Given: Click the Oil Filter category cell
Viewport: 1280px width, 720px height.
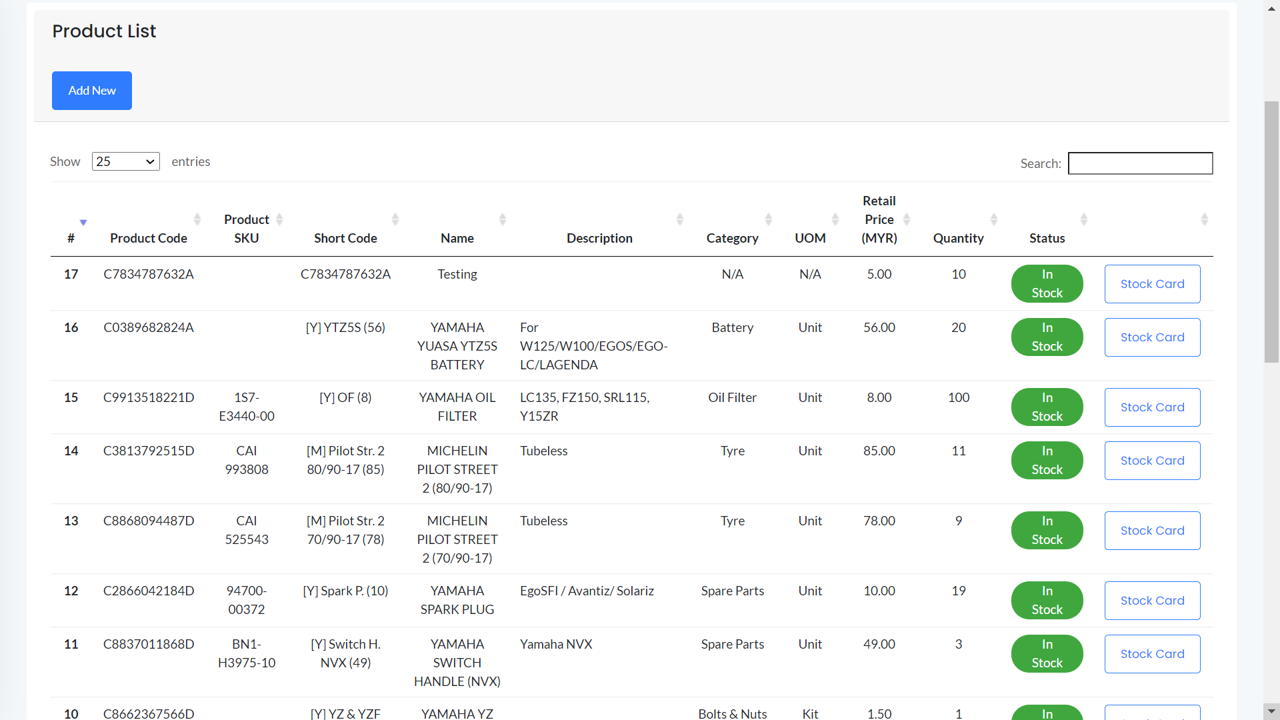Looking at the screenshot, I should tap(732, 397).
